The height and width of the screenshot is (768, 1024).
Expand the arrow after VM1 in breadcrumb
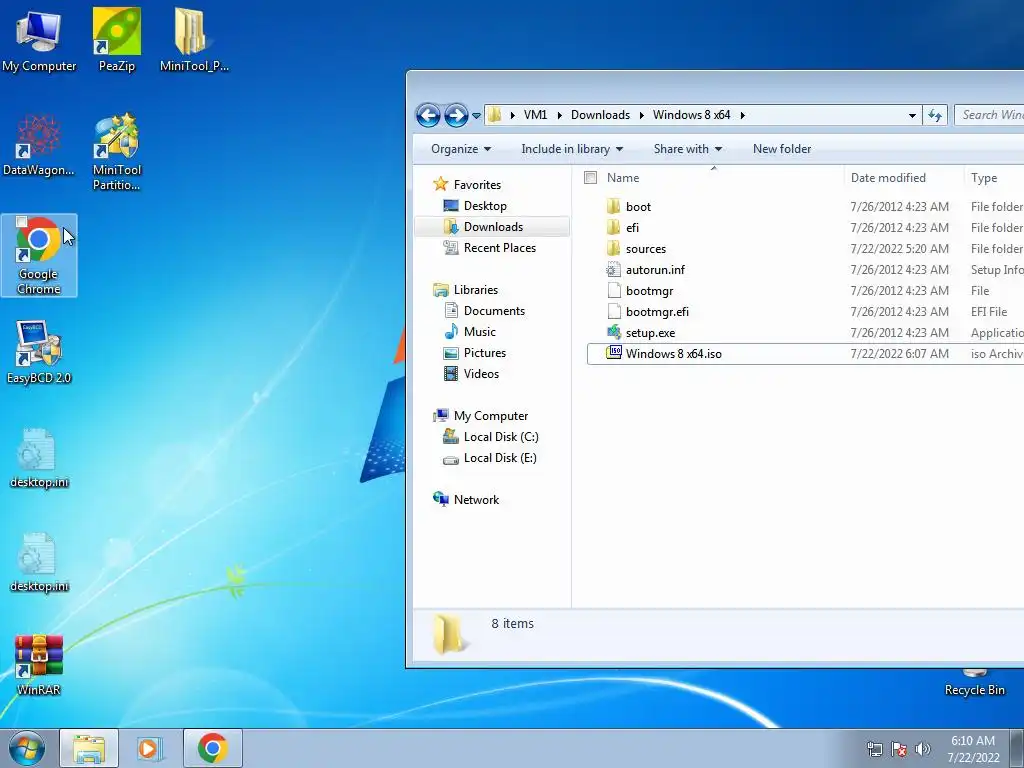pyautogui.click(x=560, y=116)
